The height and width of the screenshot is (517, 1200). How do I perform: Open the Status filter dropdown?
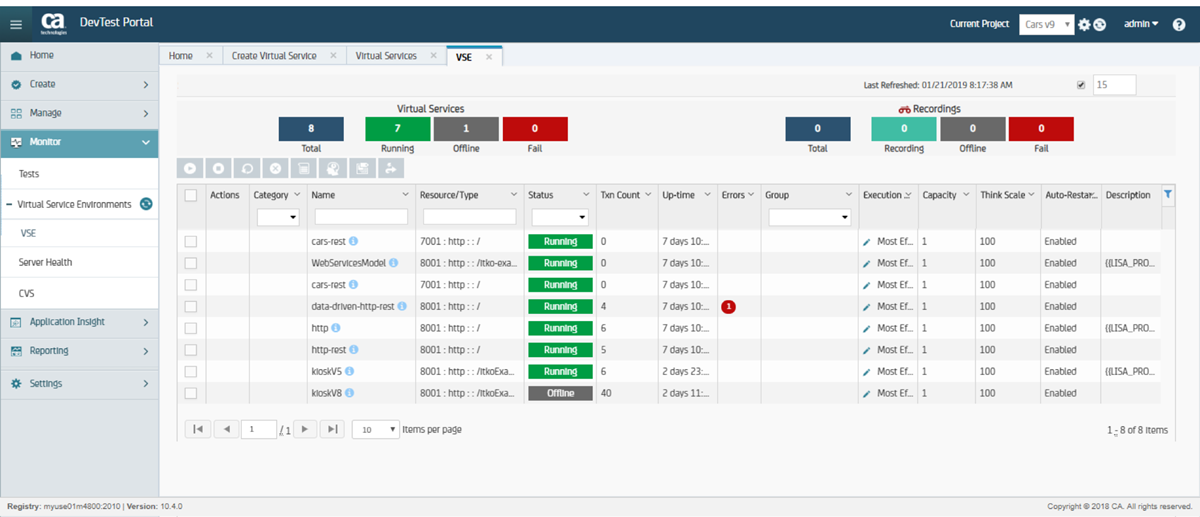[x=559, y=217]
